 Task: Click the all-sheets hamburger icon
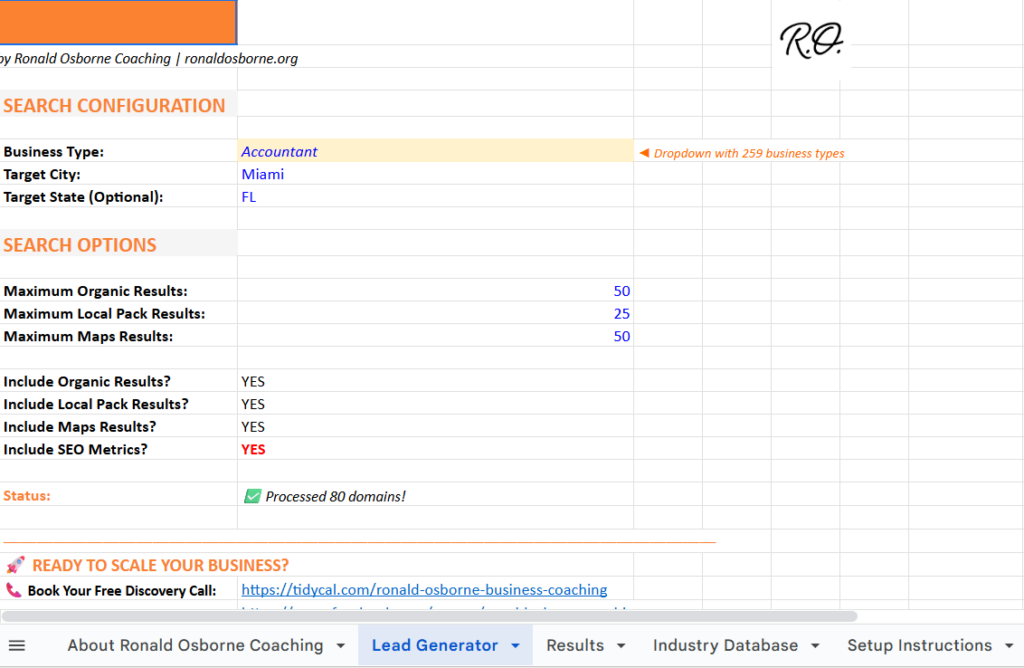coord(17,645)
